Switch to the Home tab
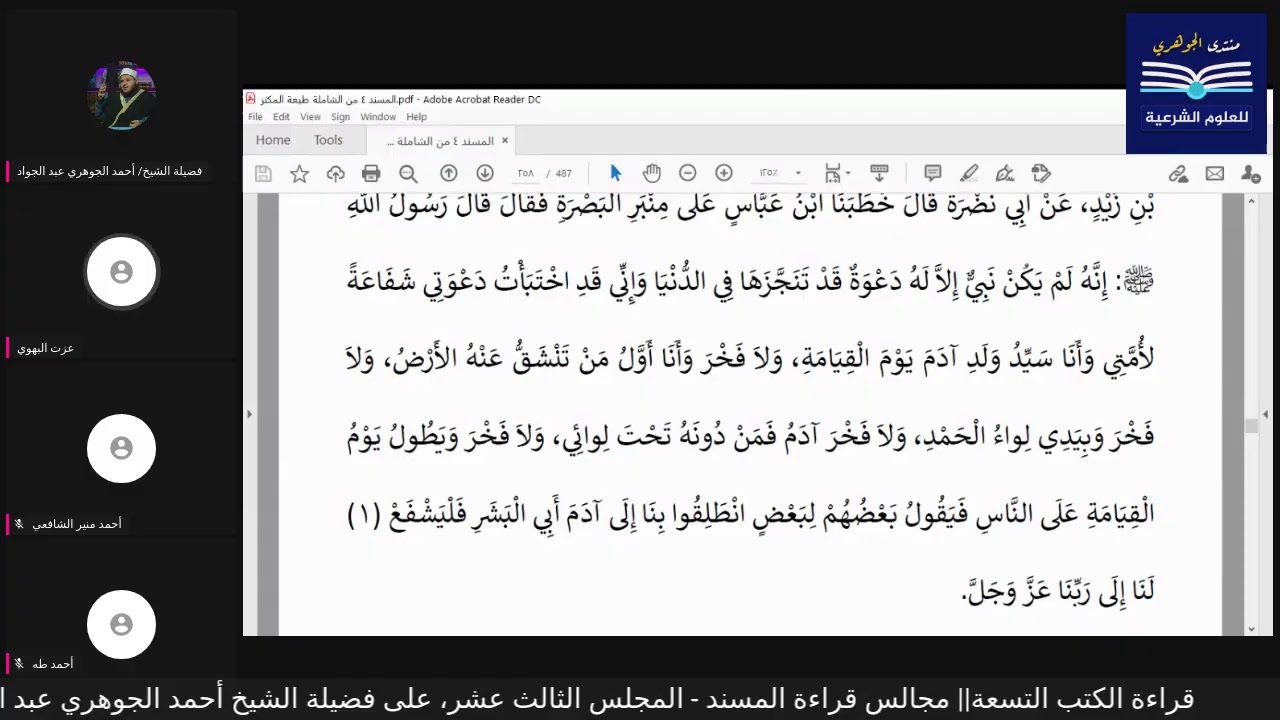 [273, 140]
